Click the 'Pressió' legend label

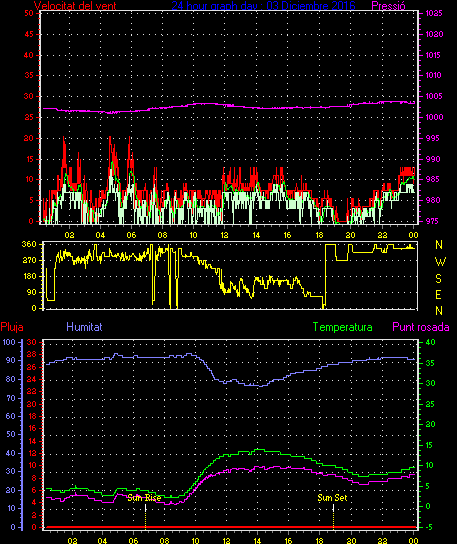point(388,6)
